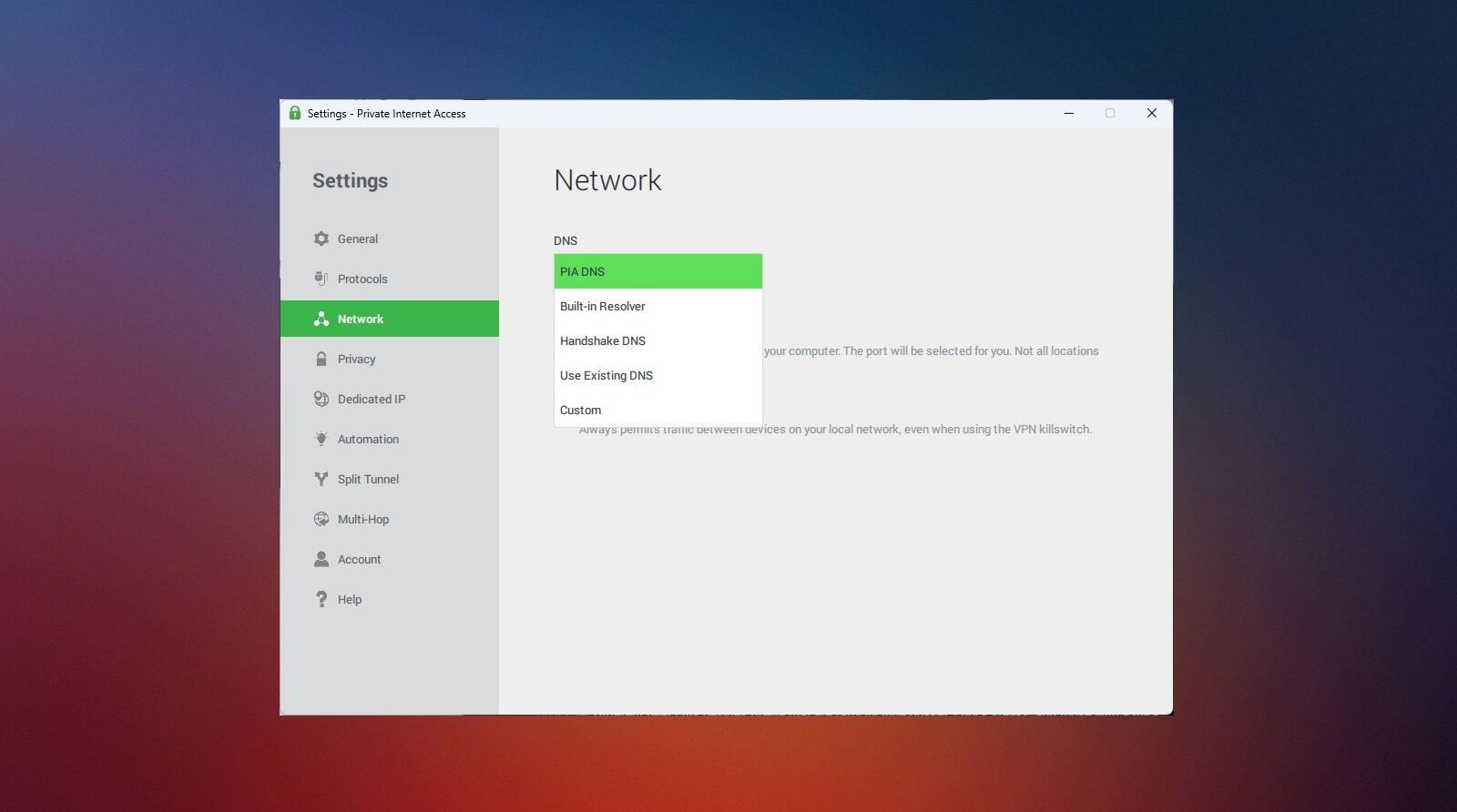The width and height of the screenshot is (1457, 812).
Task: Open the Automation settings page
Action: tap(390, 439)
